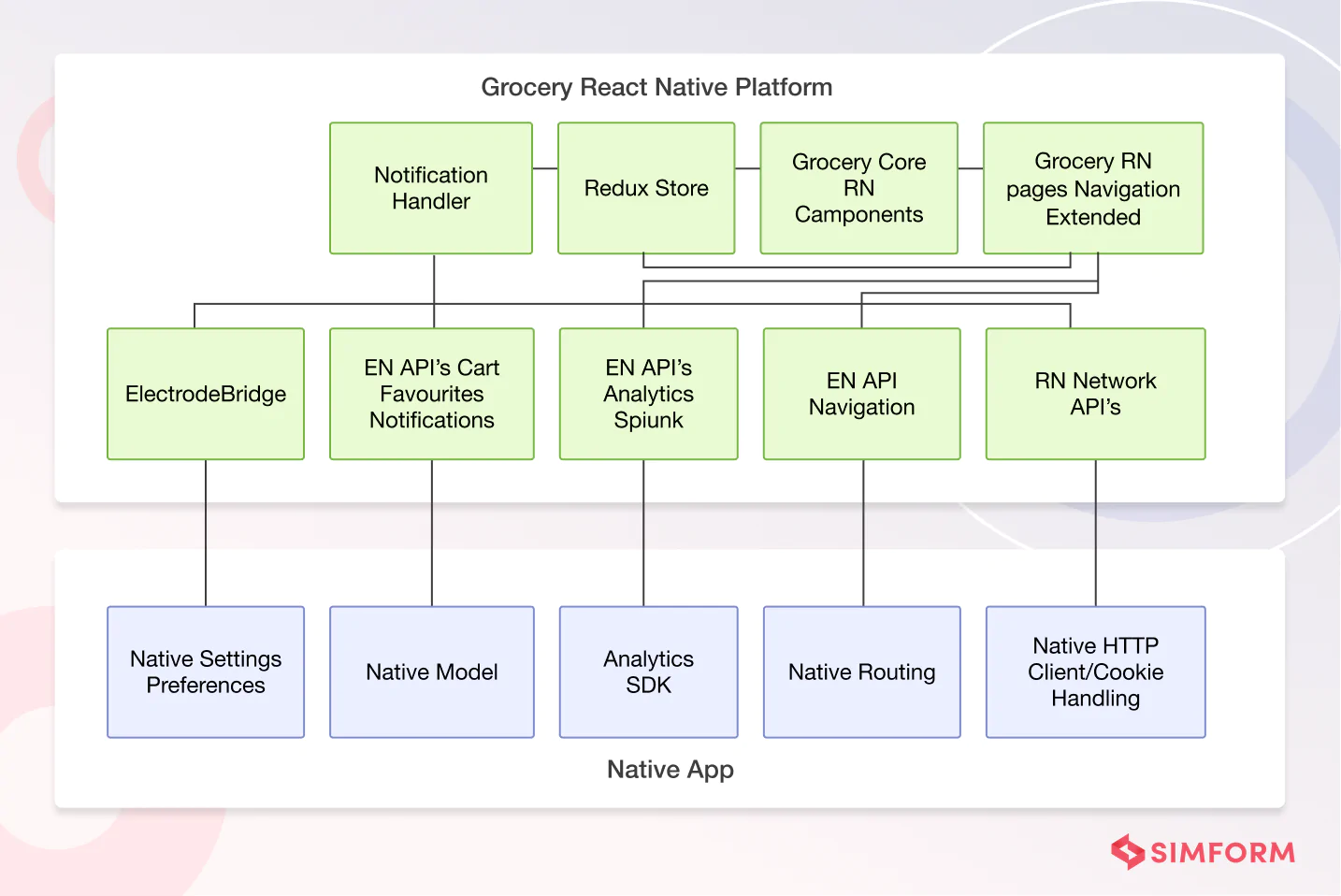
Task: Click the Grocery React Native Platform title
Action: coord(656,87)
